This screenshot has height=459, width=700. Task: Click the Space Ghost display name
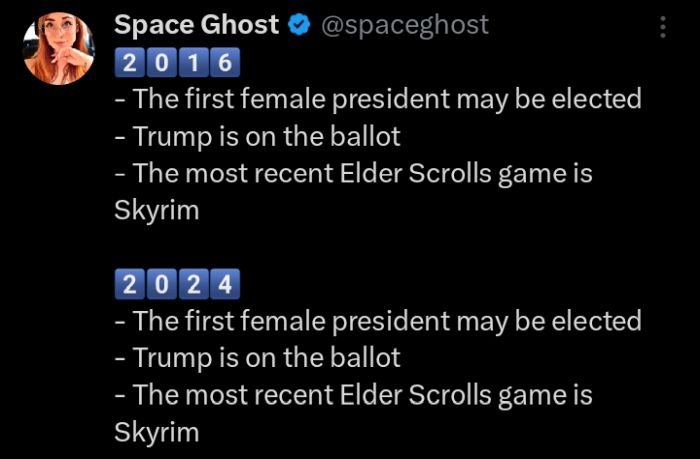(x=196, y=25)
